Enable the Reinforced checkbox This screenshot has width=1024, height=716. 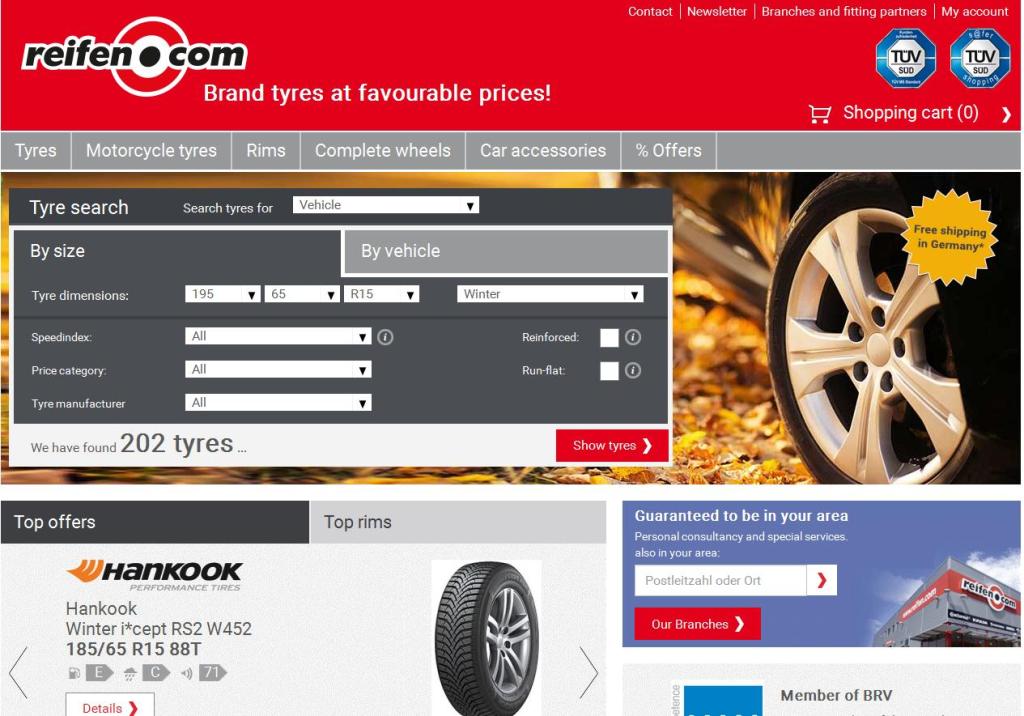pos(609,338)
